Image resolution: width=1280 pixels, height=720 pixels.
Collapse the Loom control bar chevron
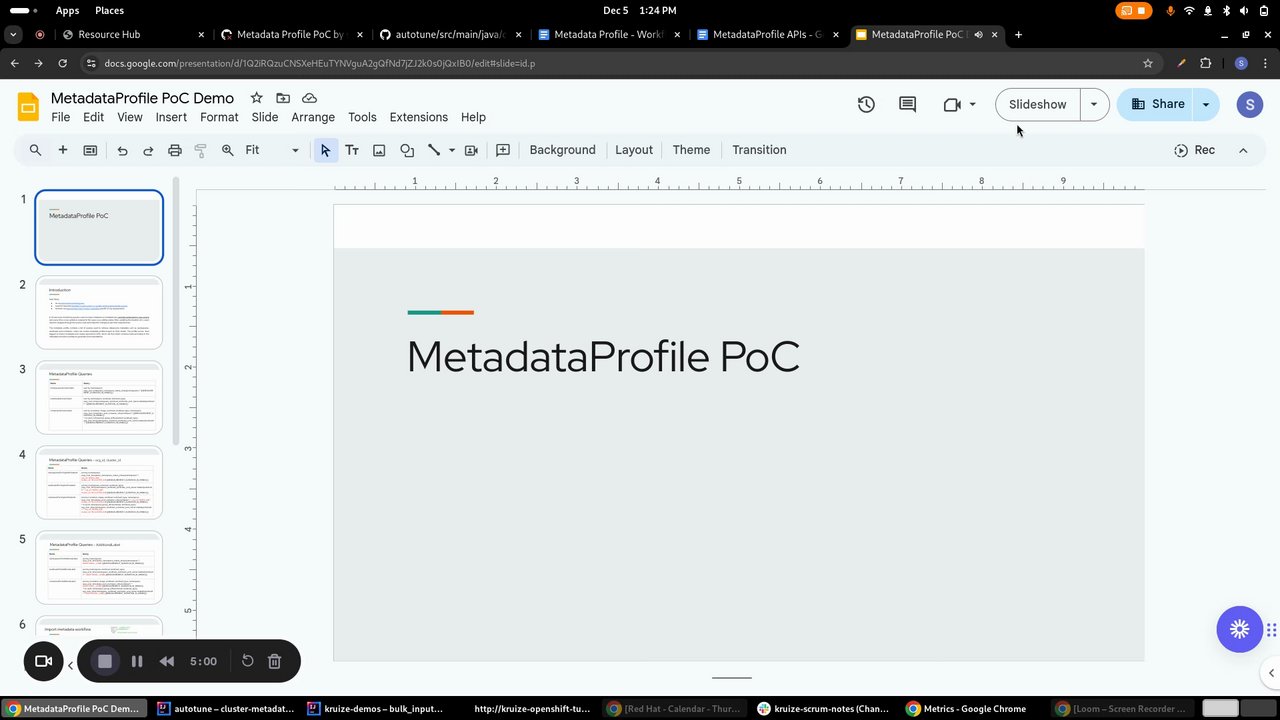click(x=70, y=664)
